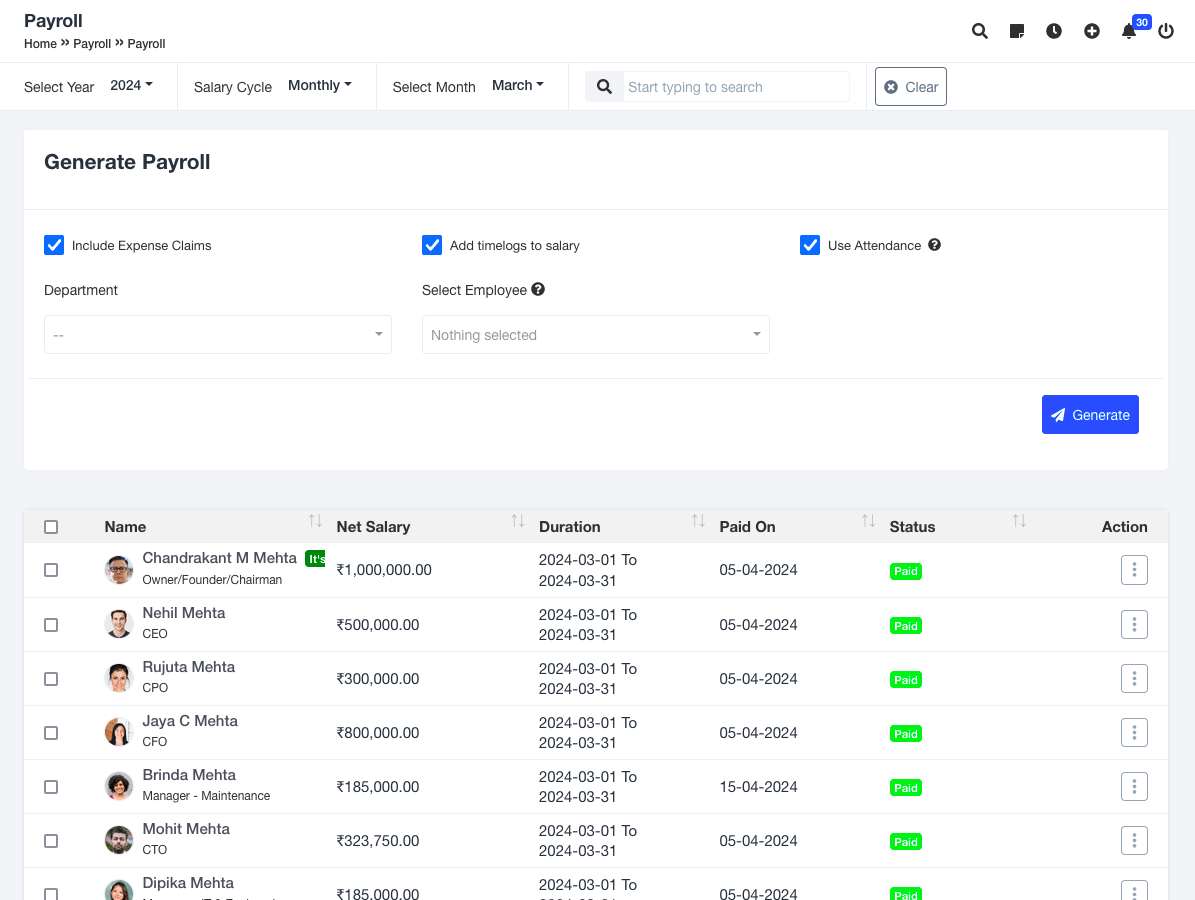The height and width of the screenshot is (900, 1195).
Task: Open global search with the magnifier icon
Action: click(x=979, y=31)
